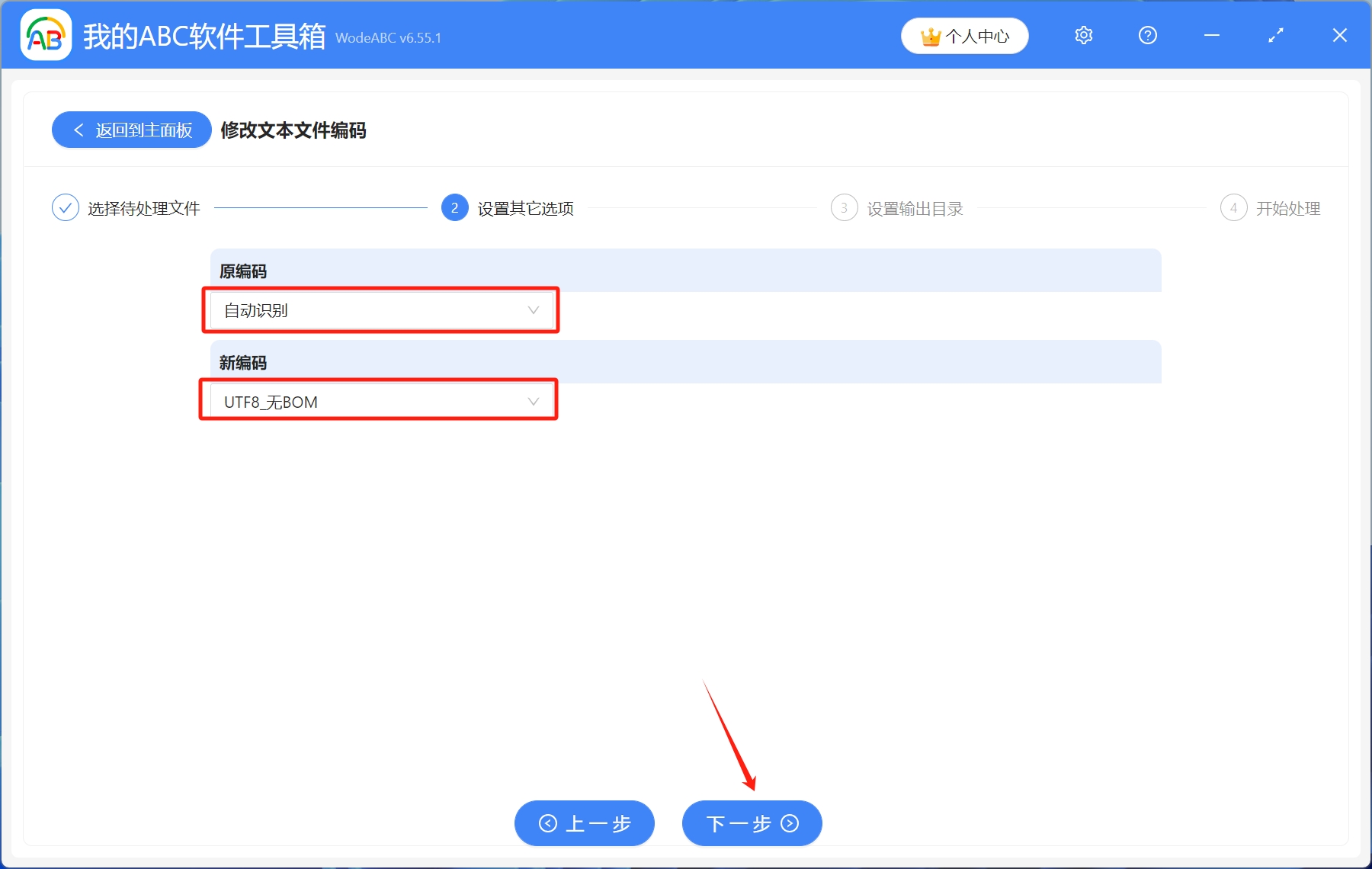The height and width of the screenshot is (869, 1372).
Task: Select the 设置输出目录 step label
Action: pyautogui.click(x=914, y=207)
